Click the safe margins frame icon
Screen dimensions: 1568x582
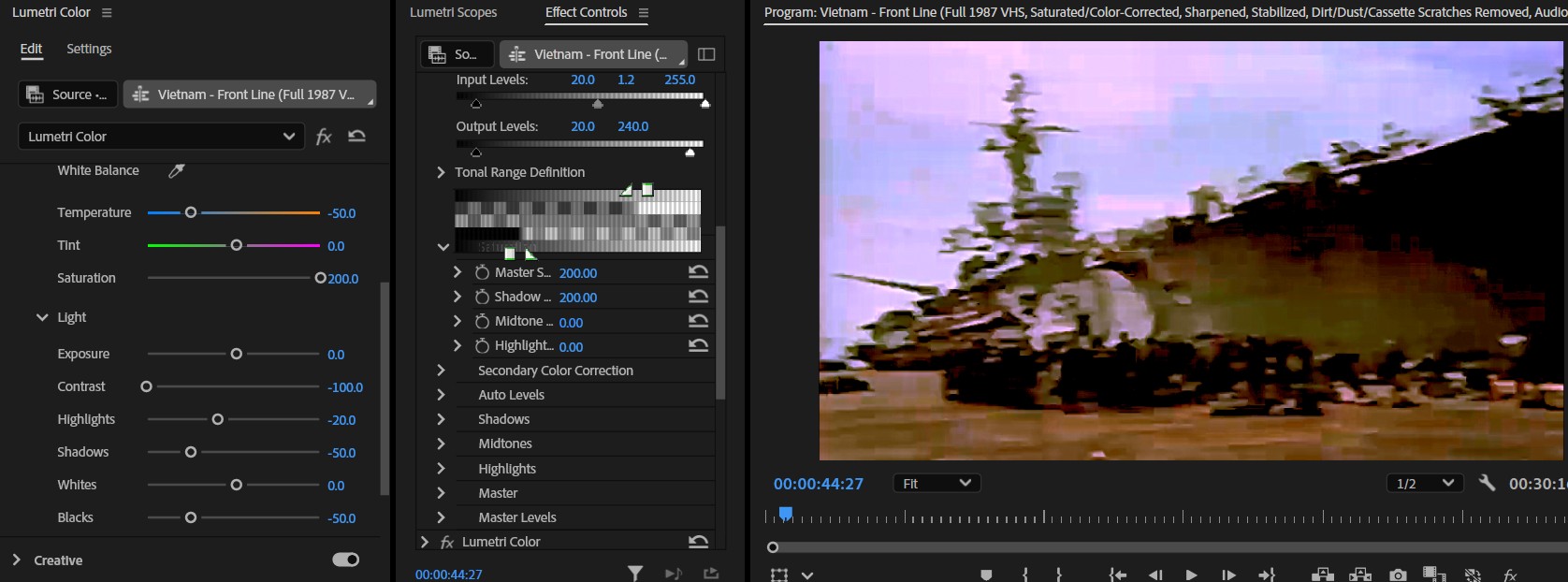tap(779, 575)
